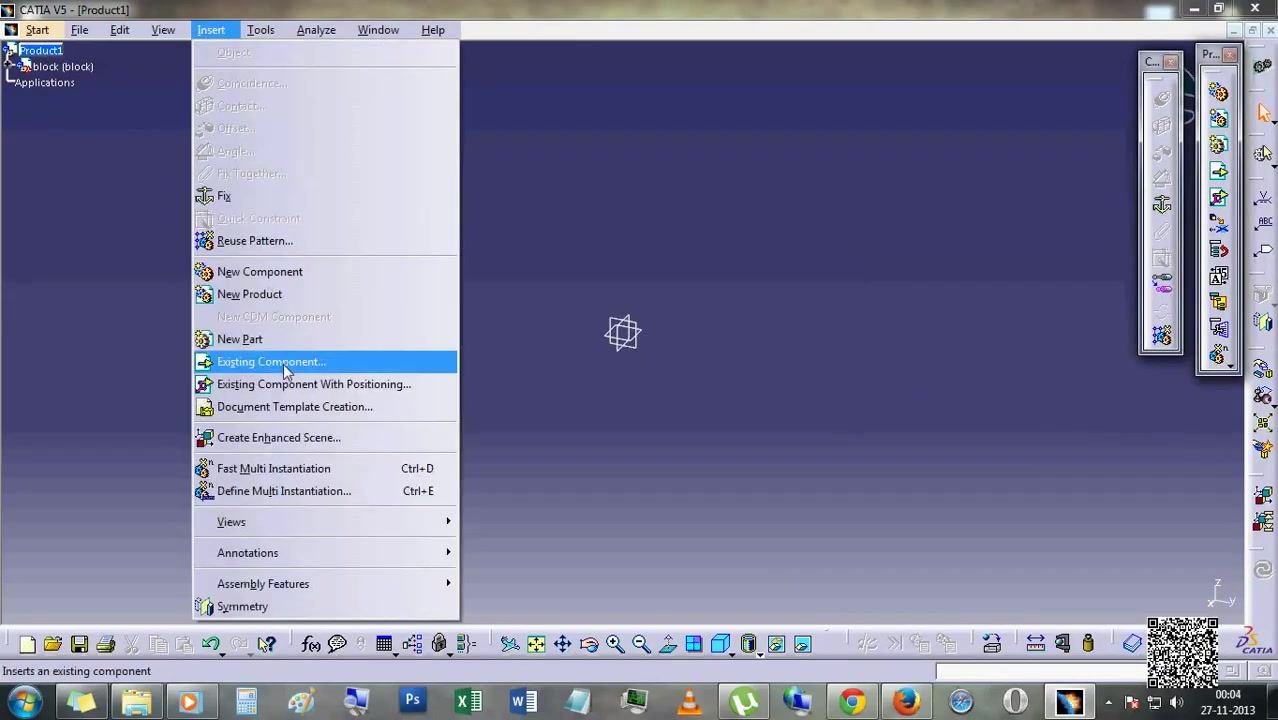Click Reuse Pattern menu entry
The width and height of the screenshot is (1278, 720).
(x=325, y=241)
